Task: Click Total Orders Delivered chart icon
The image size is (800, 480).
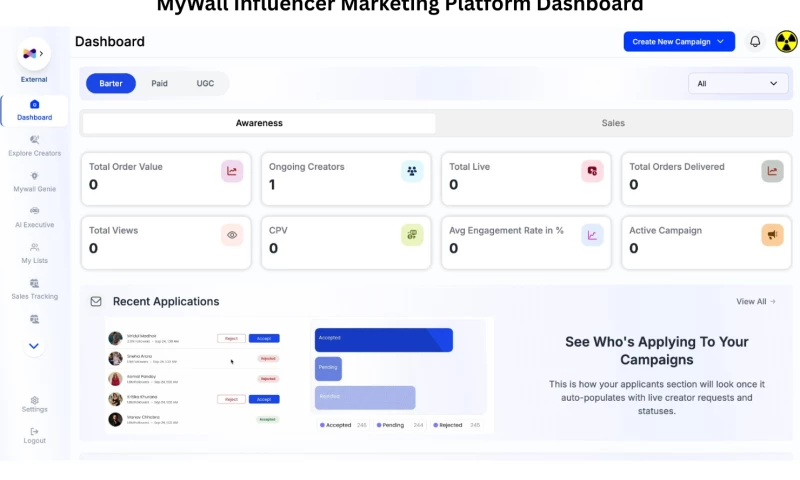Action: 772,171
